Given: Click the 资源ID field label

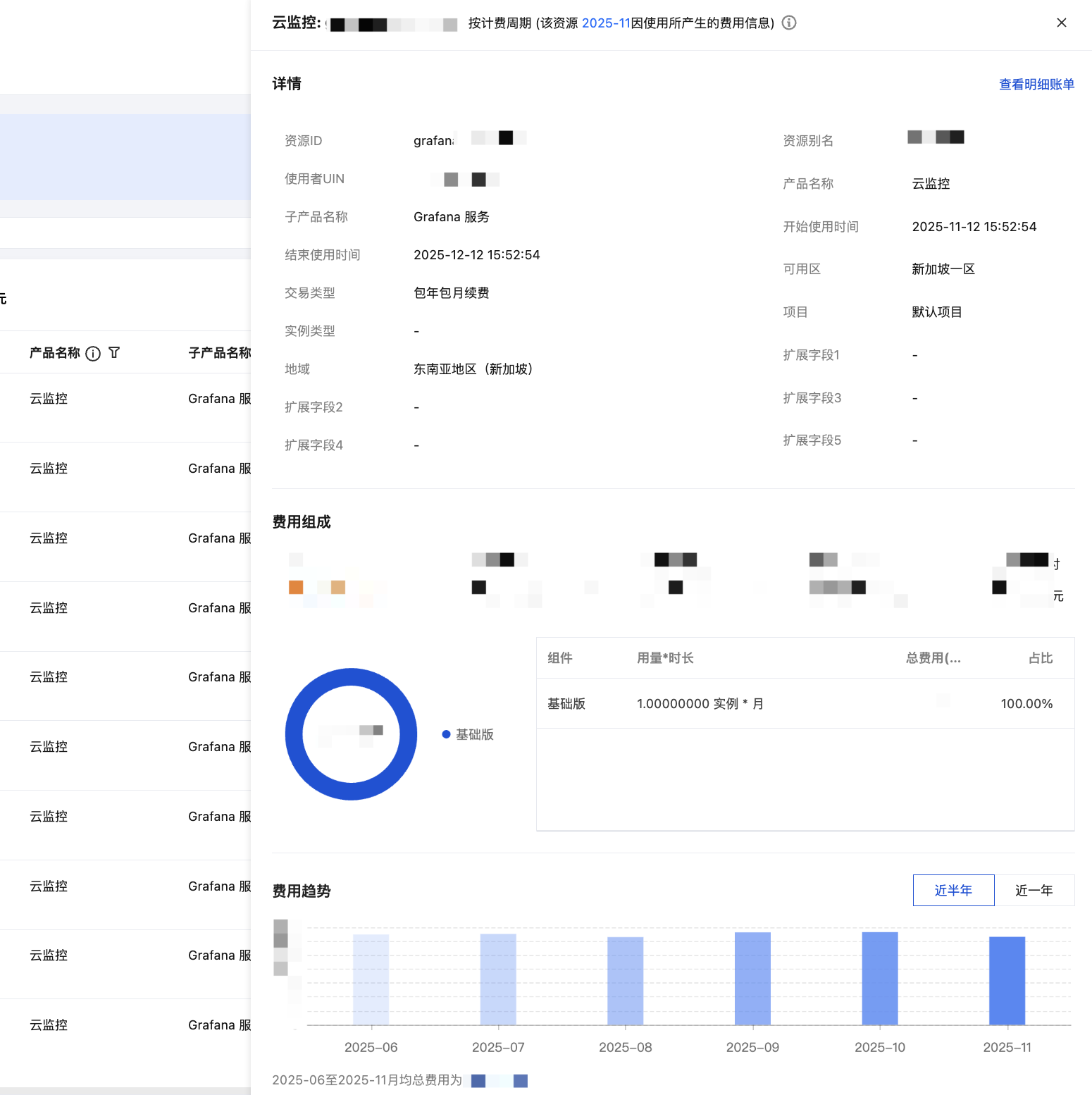Looking at the screenshot, I should click(x=303, y=141).
